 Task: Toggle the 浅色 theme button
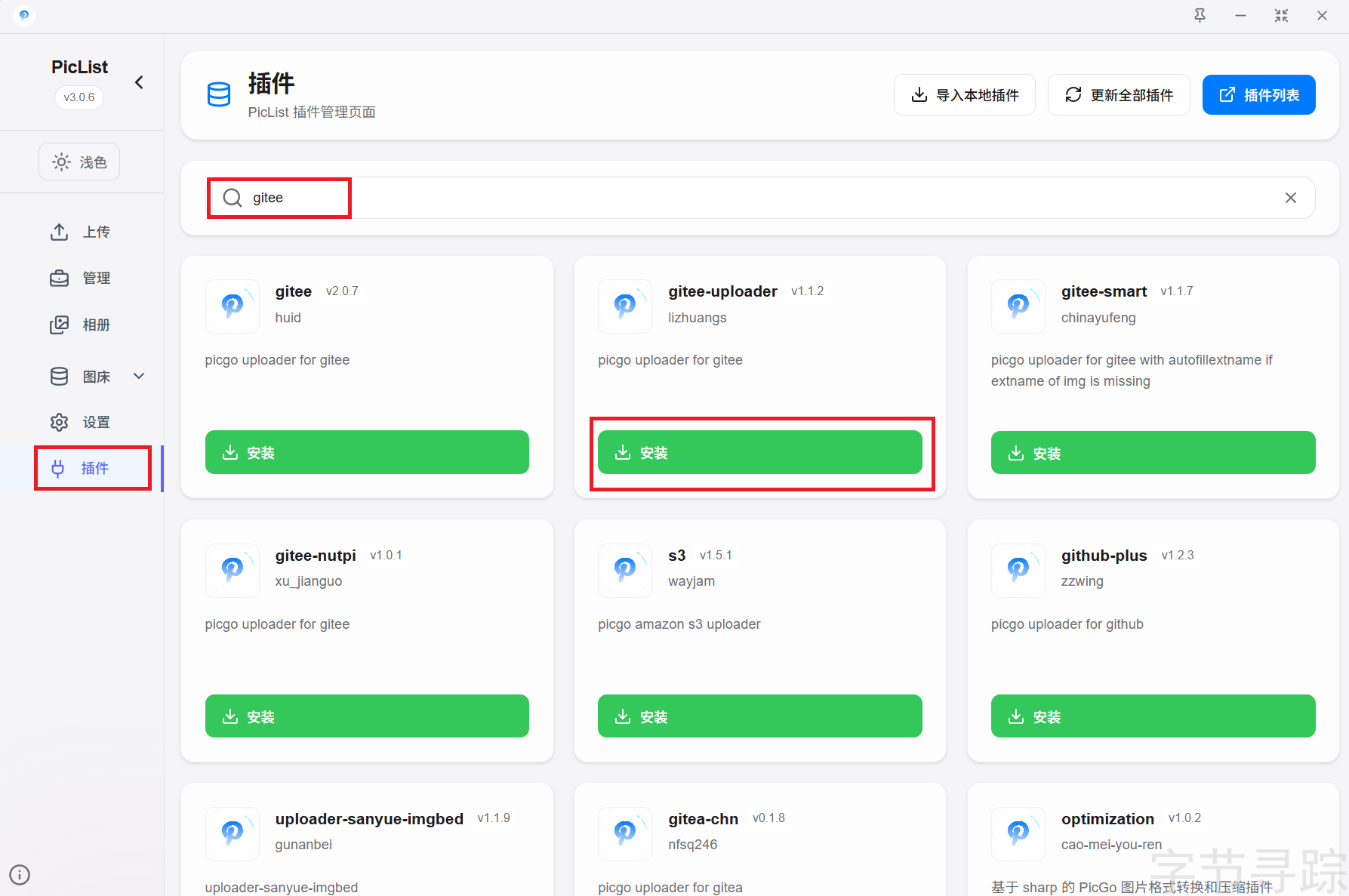click(79, 162)
